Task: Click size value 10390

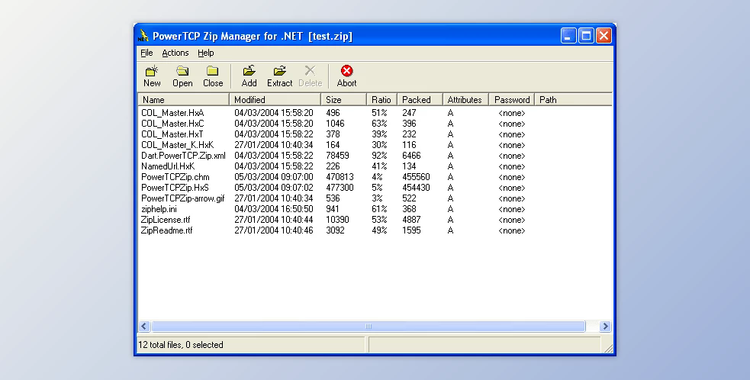Action: 337,220
